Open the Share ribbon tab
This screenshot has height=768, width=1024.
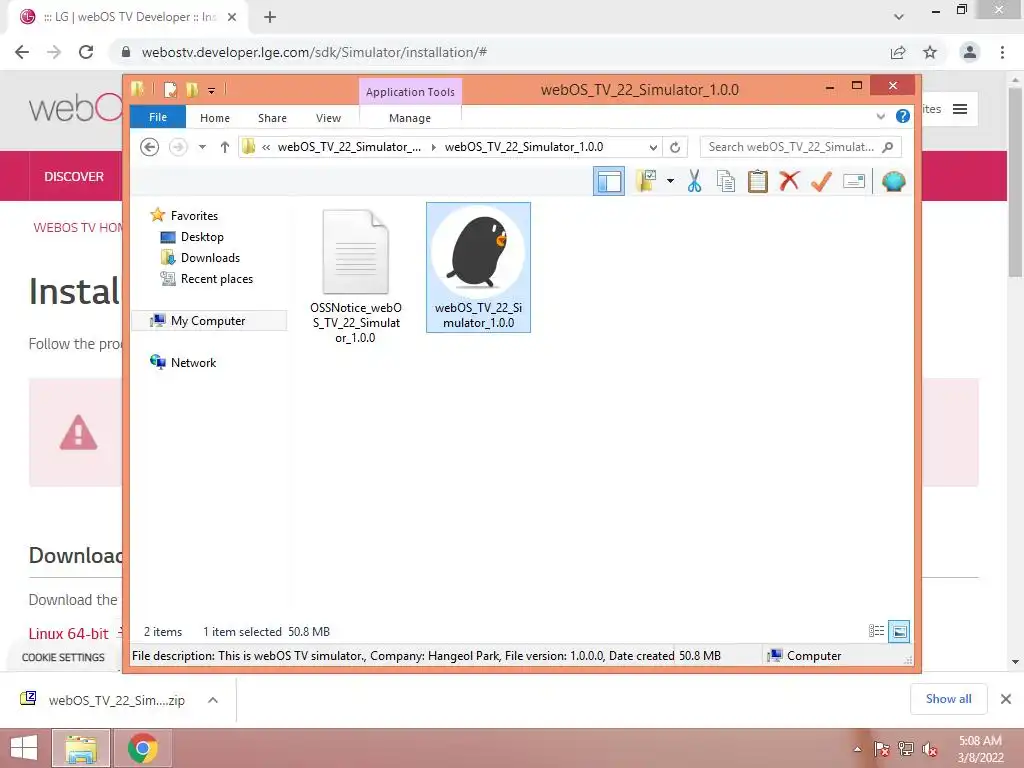pos(272,118)
